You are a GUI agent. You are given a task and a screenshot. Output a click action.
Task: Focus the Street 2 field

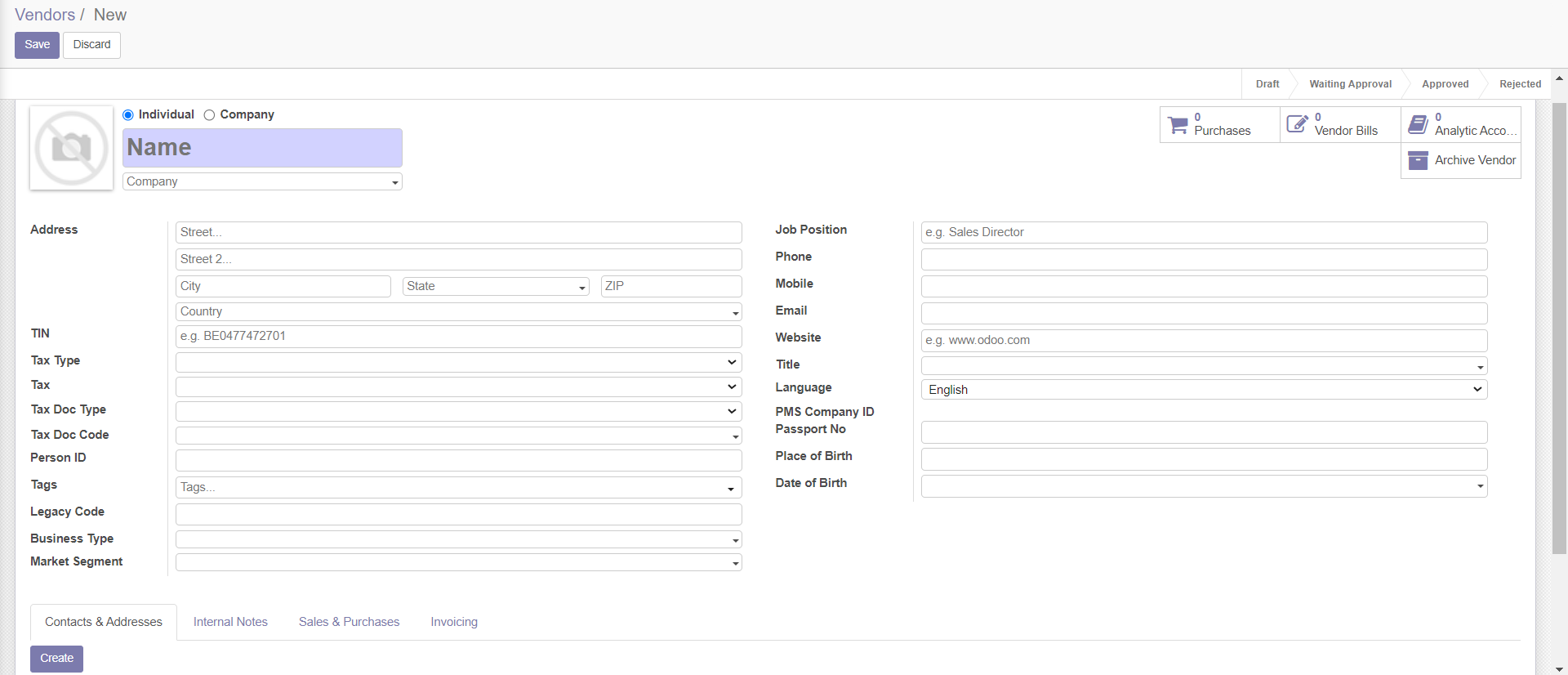[x=458, y=259]
